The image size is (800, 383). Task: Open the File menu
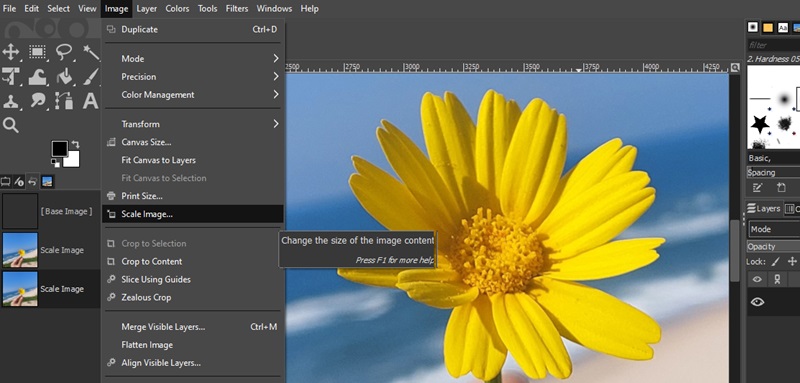point(9,9)
